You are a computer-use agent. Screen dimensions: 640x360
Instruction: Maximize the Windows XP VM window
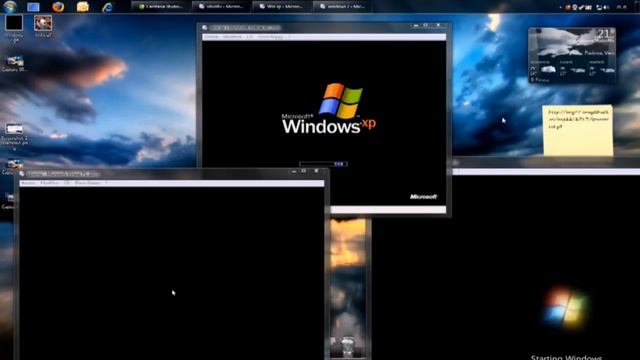426,25
